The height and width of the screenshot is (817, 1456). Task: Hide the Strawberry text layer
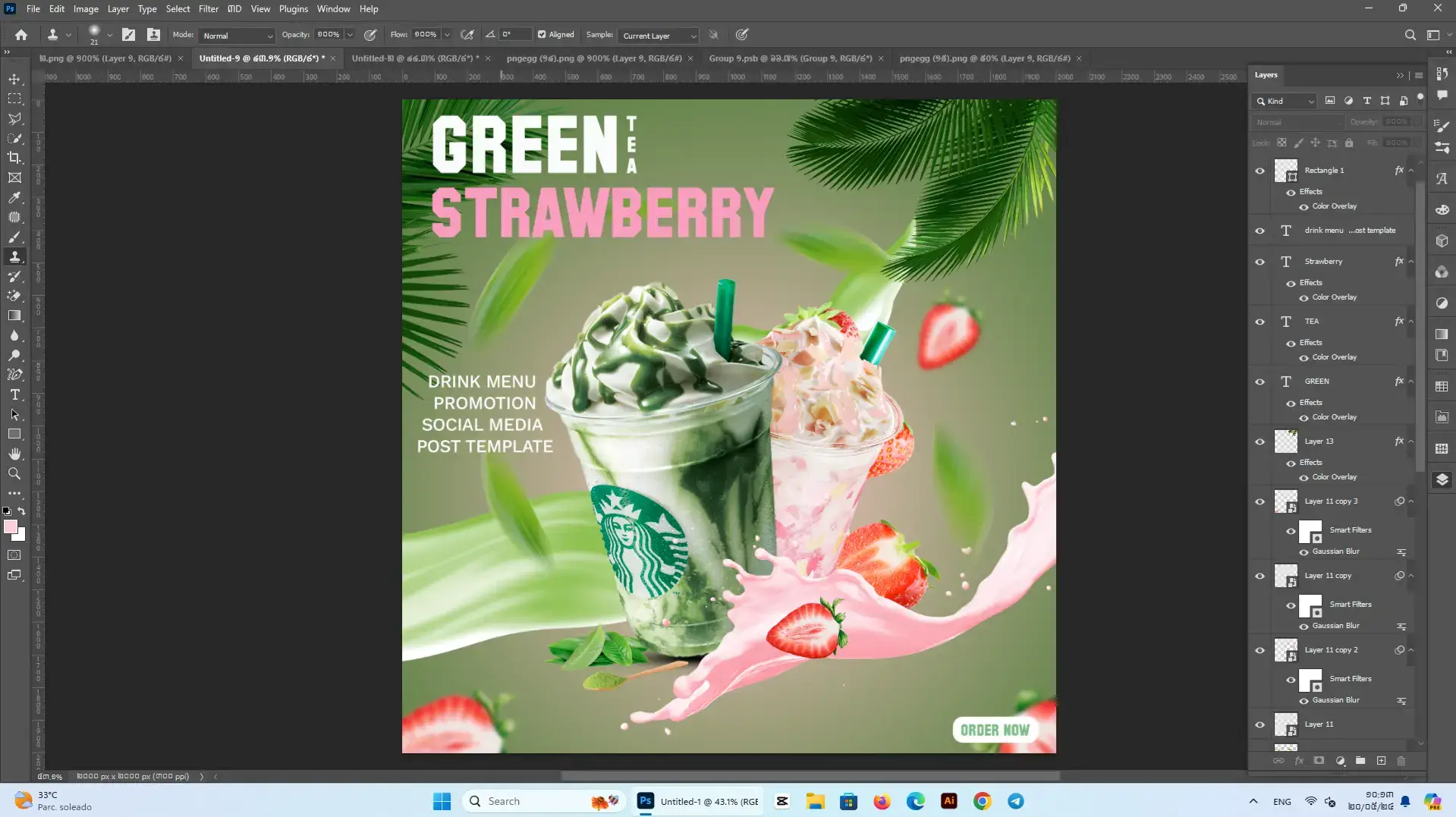pos(1259,261)
